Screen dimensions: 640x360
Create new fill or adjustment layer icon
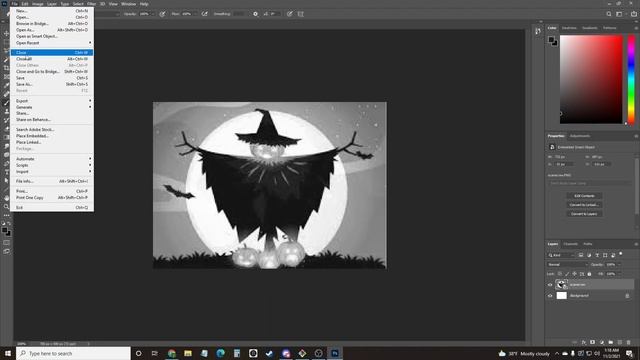pos(601,342)
